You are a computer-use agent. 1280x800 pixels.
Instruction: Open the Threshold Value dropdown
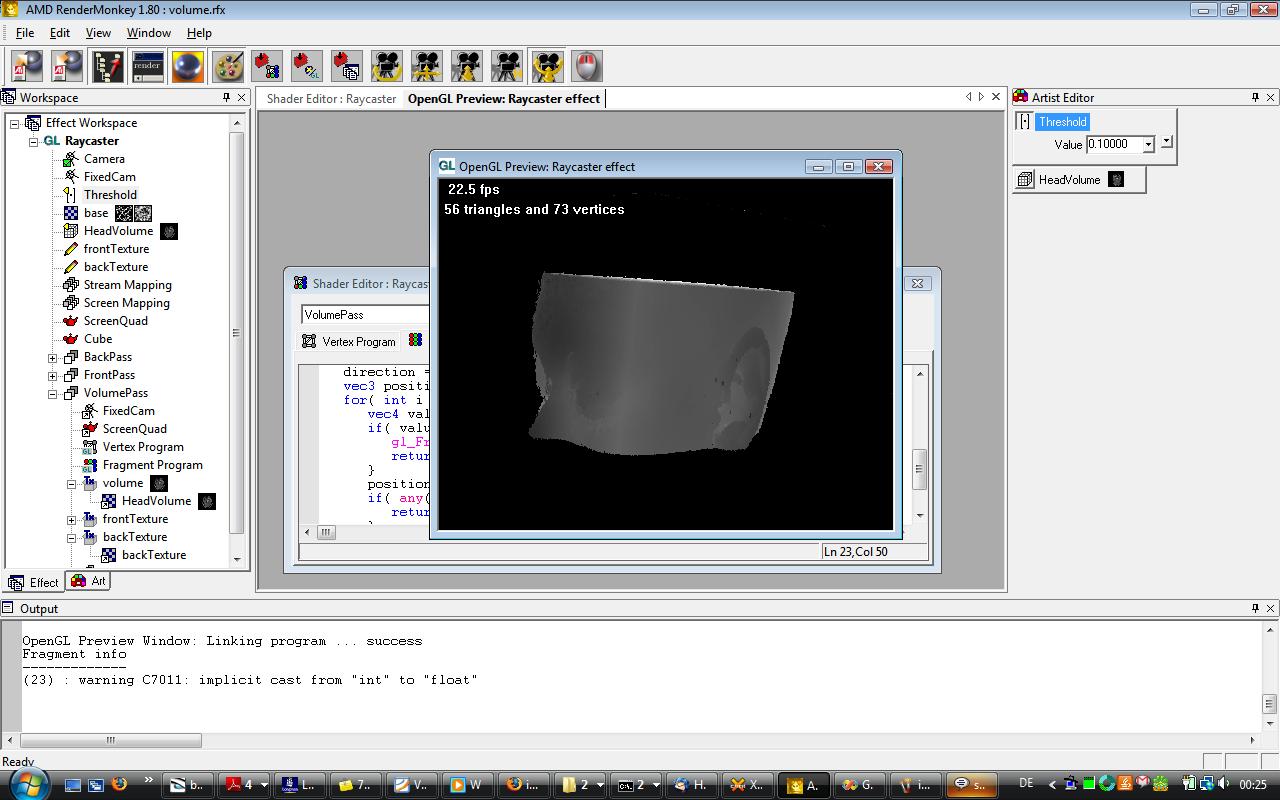[1148, 145]
